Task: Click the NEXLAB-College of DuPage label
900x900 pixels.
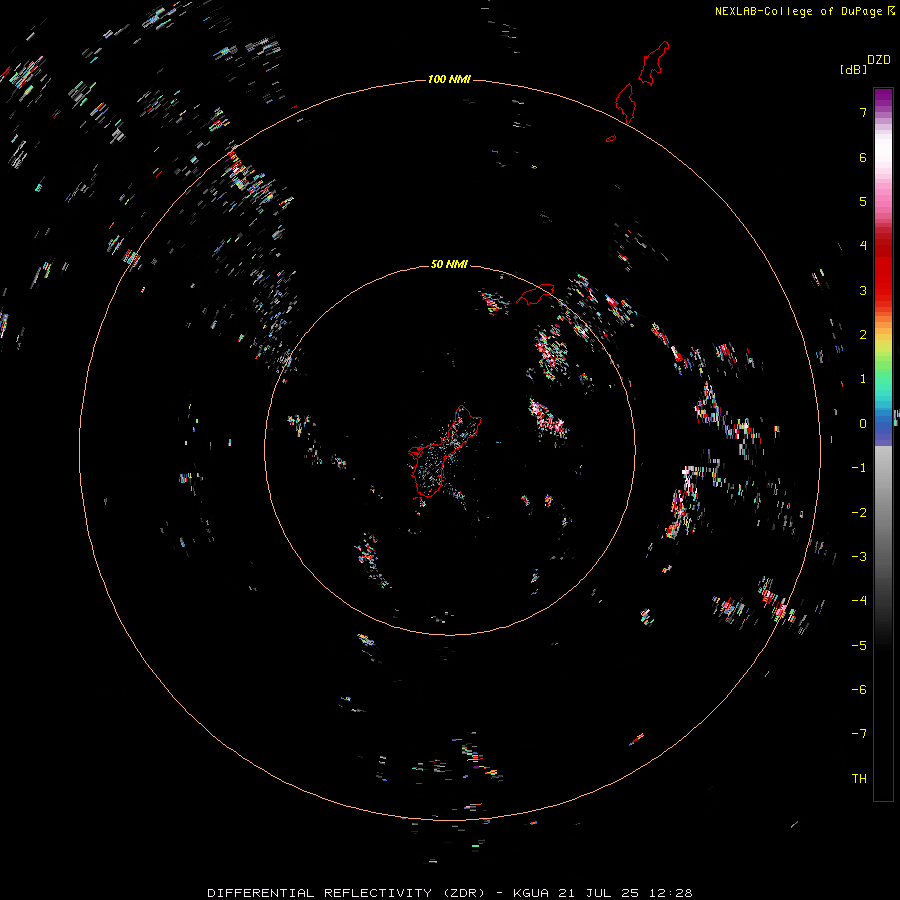Action: (x=799, y=11)
